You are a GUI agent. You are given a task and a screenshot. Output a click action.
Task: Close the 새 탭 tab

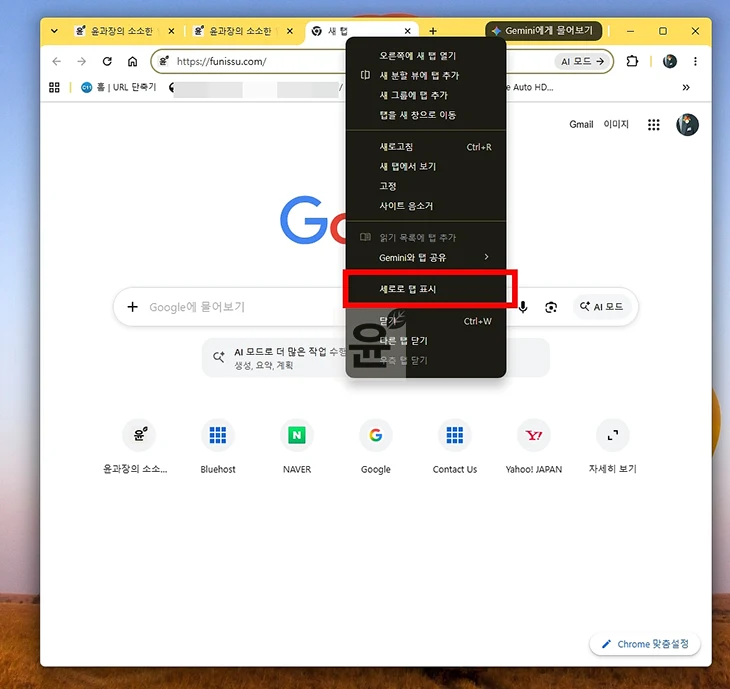tap(407, 31)
